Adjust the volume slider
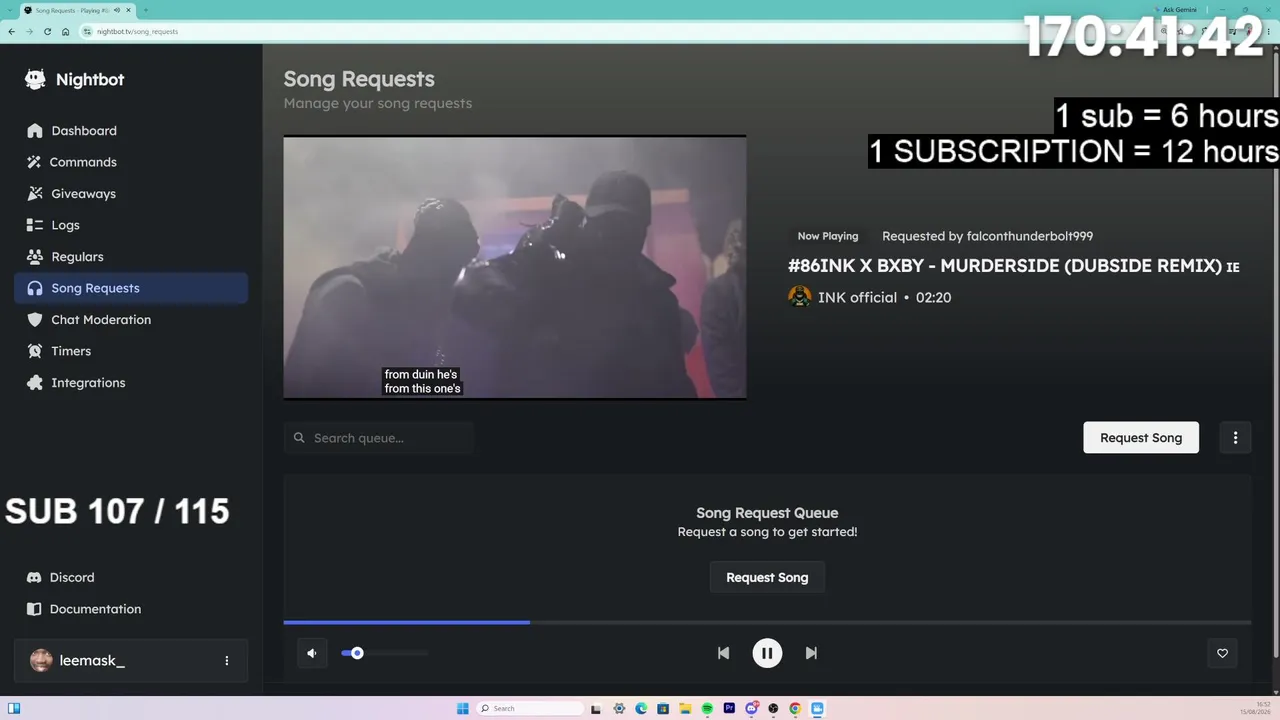 point(384,653)
